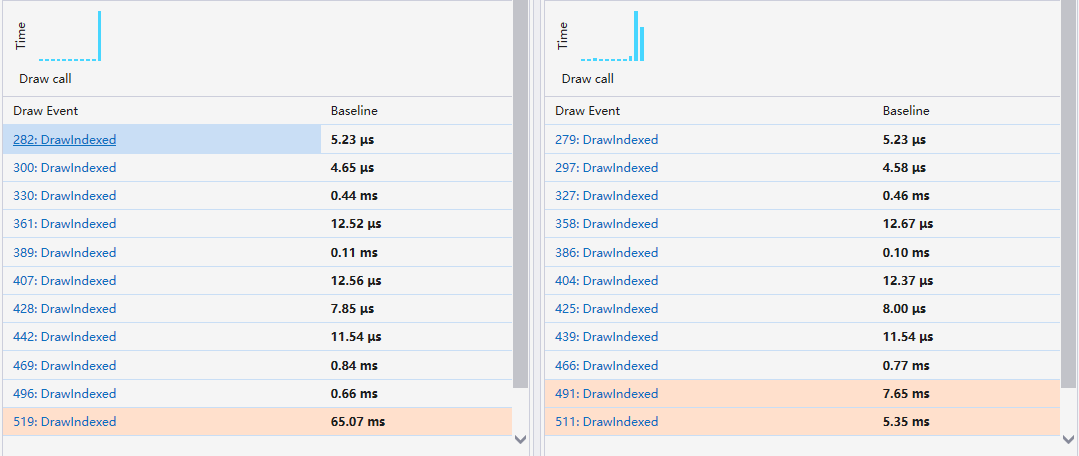
Task: Open the 297: DrawIndexed event link
Action: click(x=607, y=168)
